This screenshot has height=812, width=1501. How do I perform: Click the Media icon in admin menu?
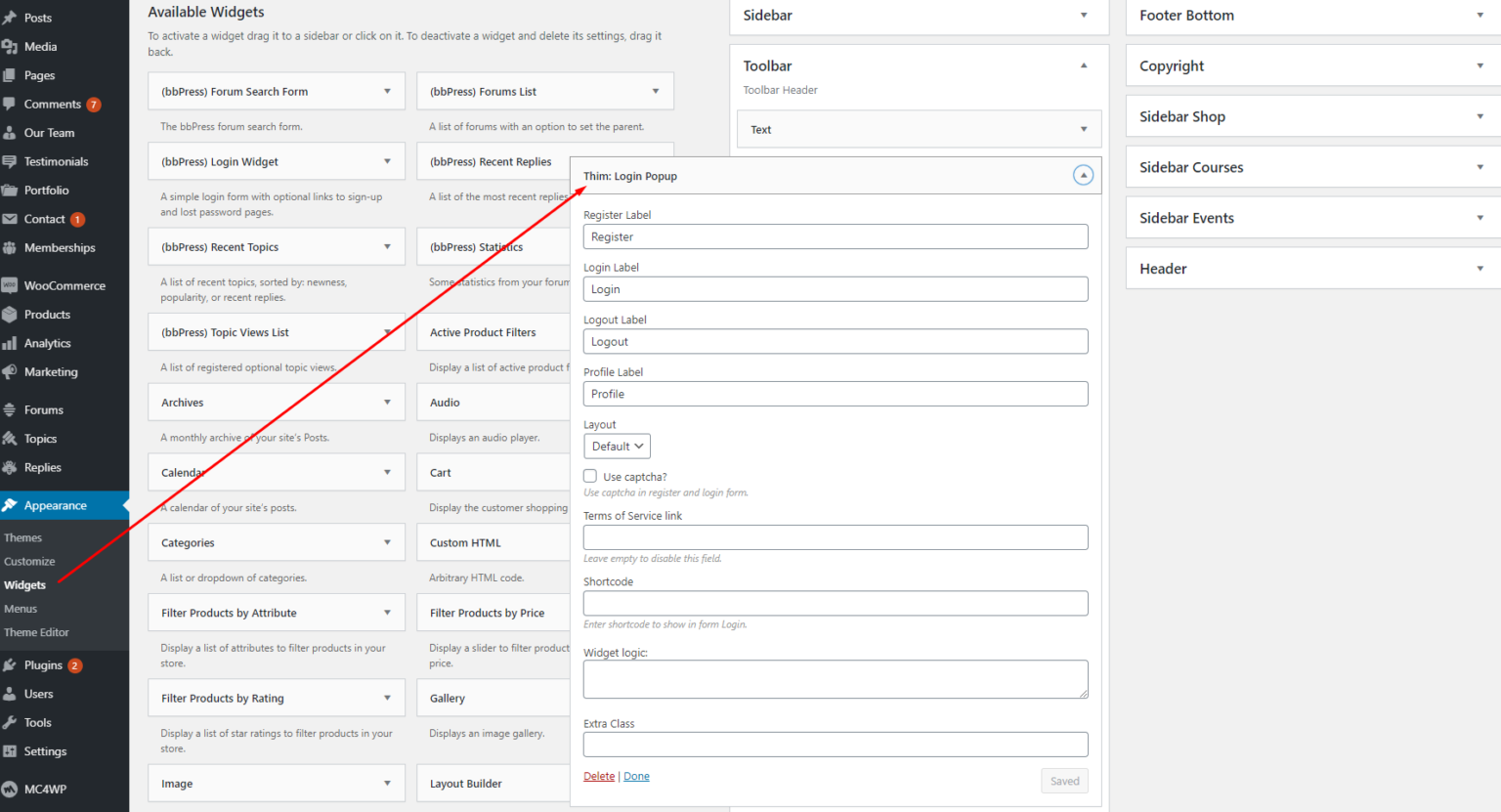(x=10, y=47)
